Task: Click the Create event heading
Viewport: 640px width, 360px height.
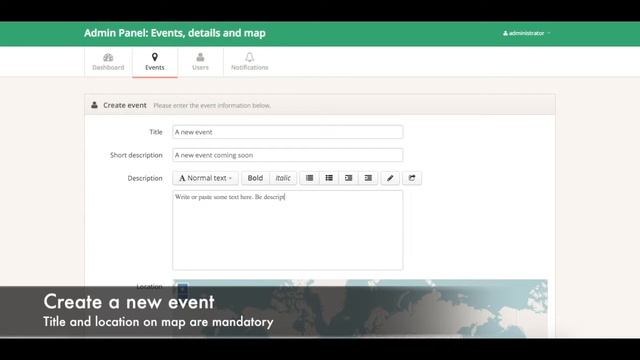Action: pyautogui.click(x=125, y=105)
